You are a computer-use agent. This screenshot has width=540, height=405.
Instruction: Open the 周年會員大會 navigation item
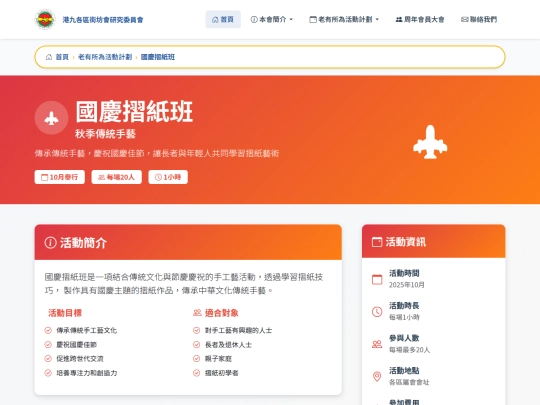420,19
